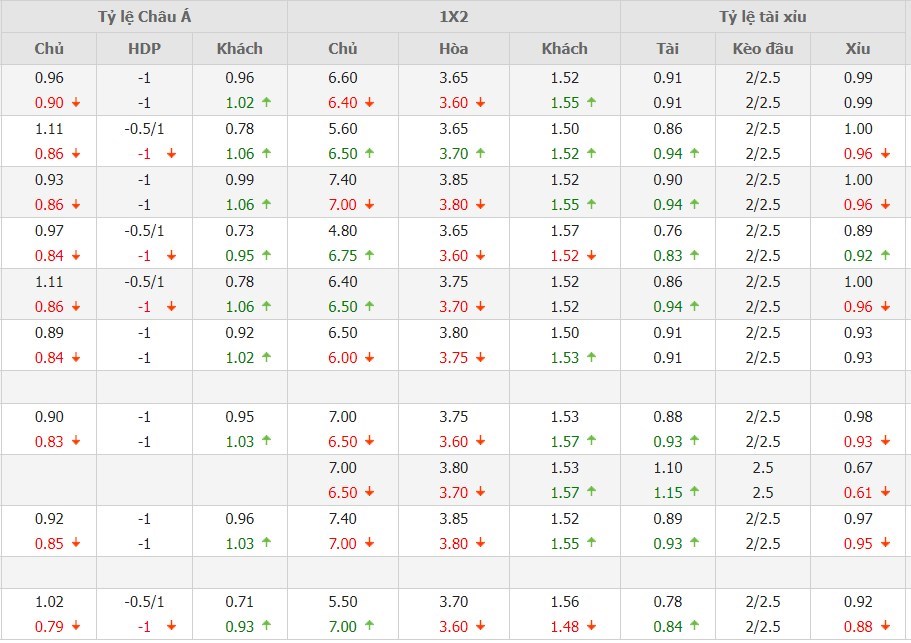Click the green up arrow beside 0.92
This screenshot has height=643, width=911.
pos(884,256)
